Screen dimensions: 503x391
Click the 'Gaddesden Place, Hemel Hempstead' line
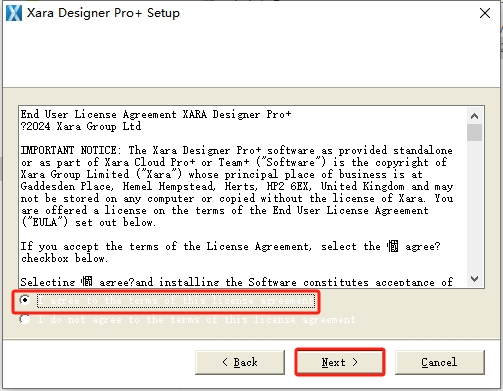tap(237, 186)
